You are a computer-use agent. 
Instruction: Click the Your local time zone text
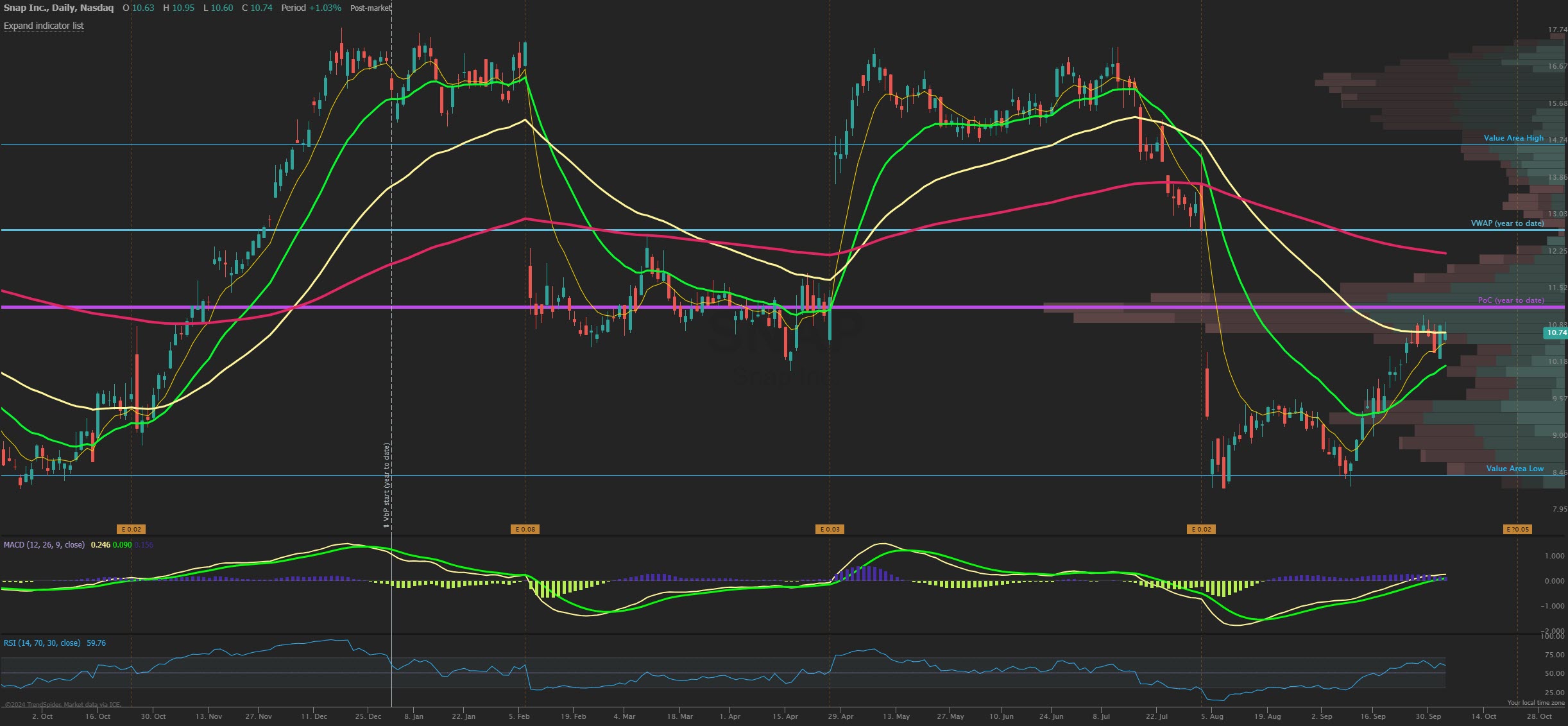click(x=1536, y=703)
